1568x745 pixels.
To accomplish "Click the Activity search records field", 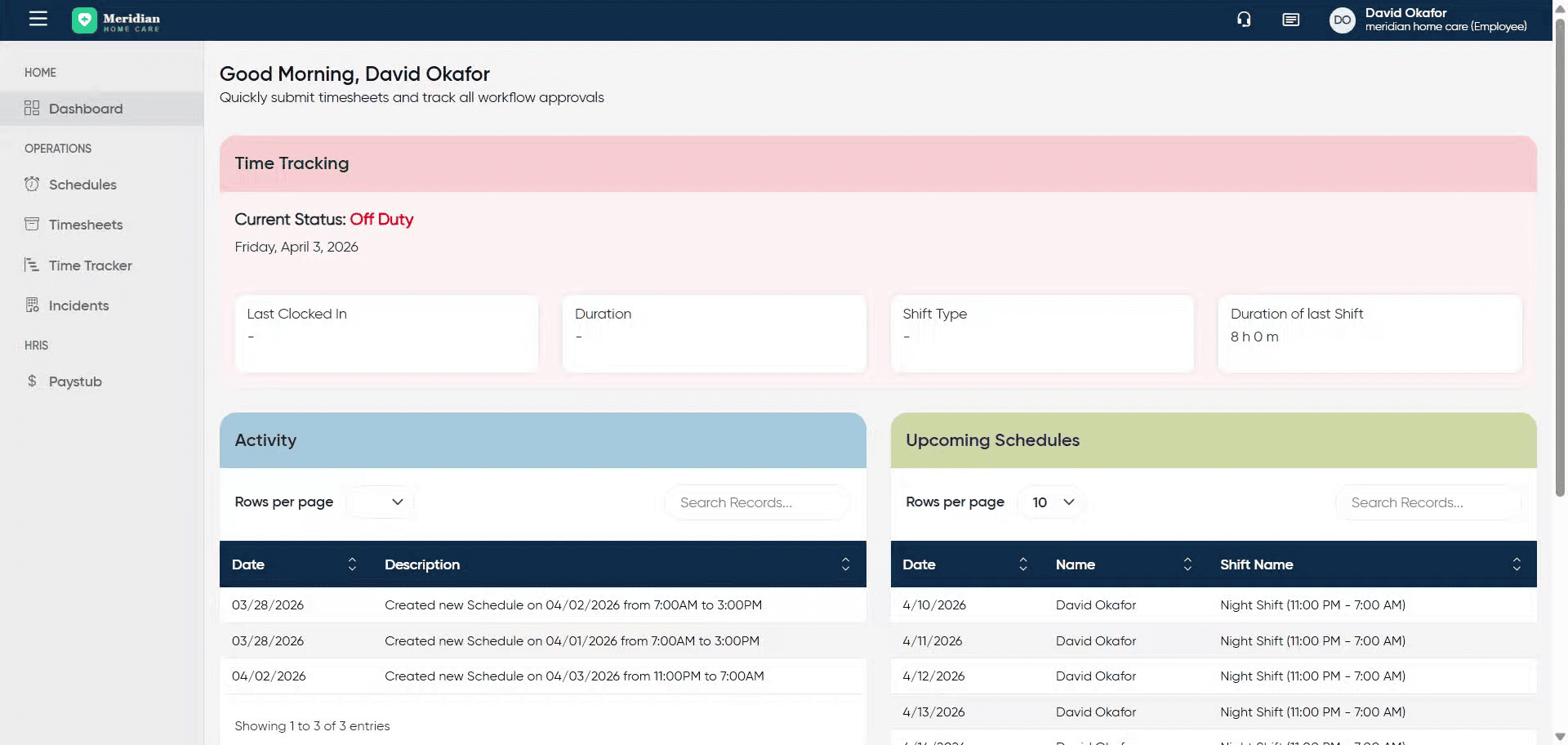I will pyautogui.click(x=756, y=502).
